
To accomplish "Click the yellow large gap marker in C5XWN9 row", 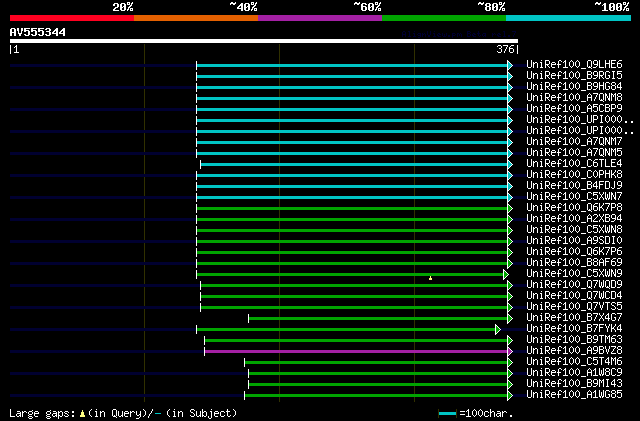I will (431, 278).
